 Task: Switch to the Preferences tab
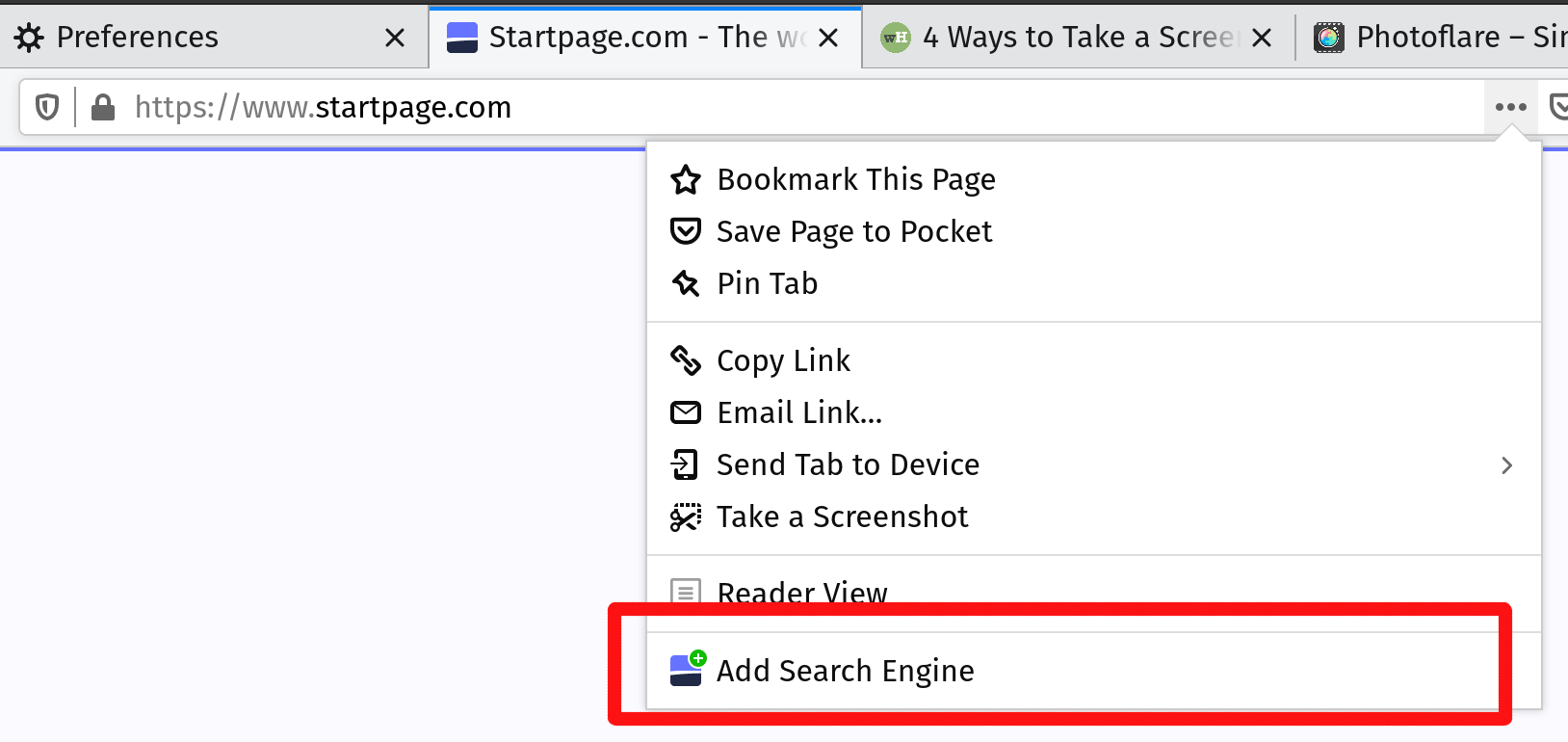[x=138, y=38]
